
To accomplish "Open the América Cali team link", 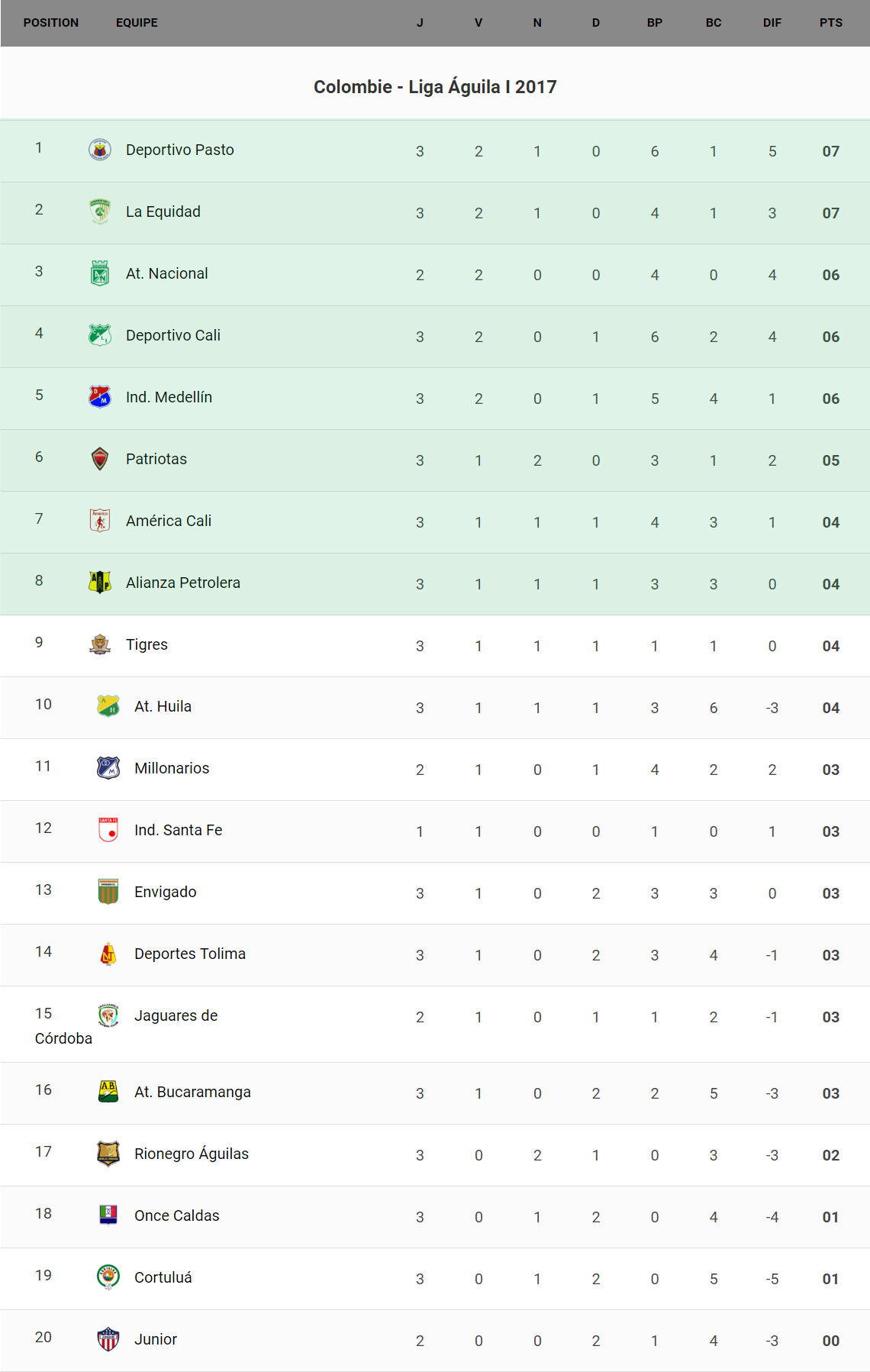I will tap(168, 521).
